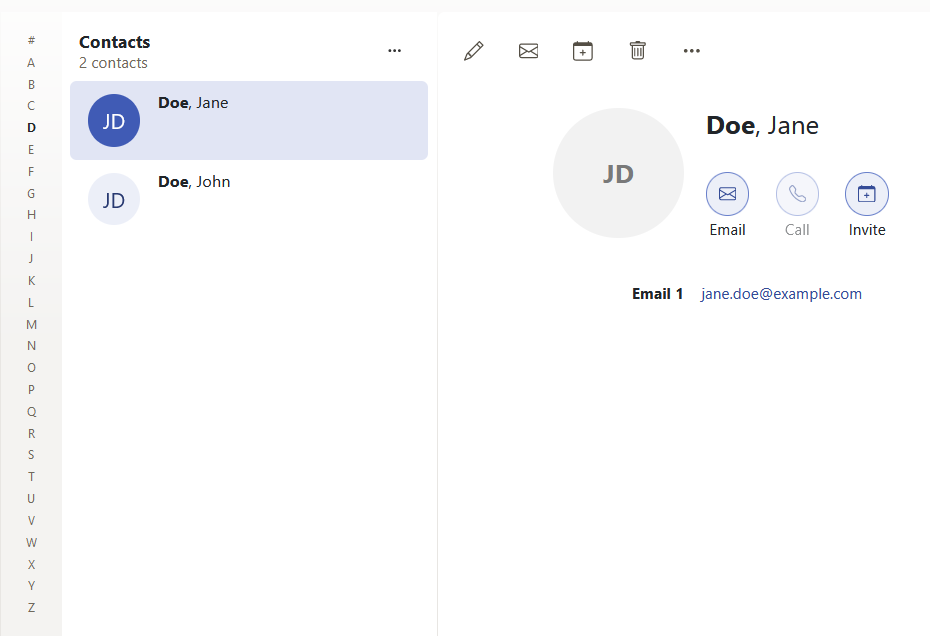Click the calendar invite icon in the toolbar
This screenshot has width=930, height=636.
pos(583,51)
